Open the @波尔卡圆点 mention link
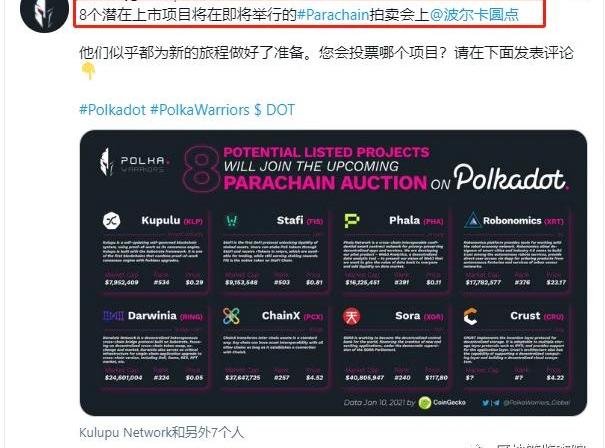Viewport: 605px width, 448px height. tap(474, 14)
